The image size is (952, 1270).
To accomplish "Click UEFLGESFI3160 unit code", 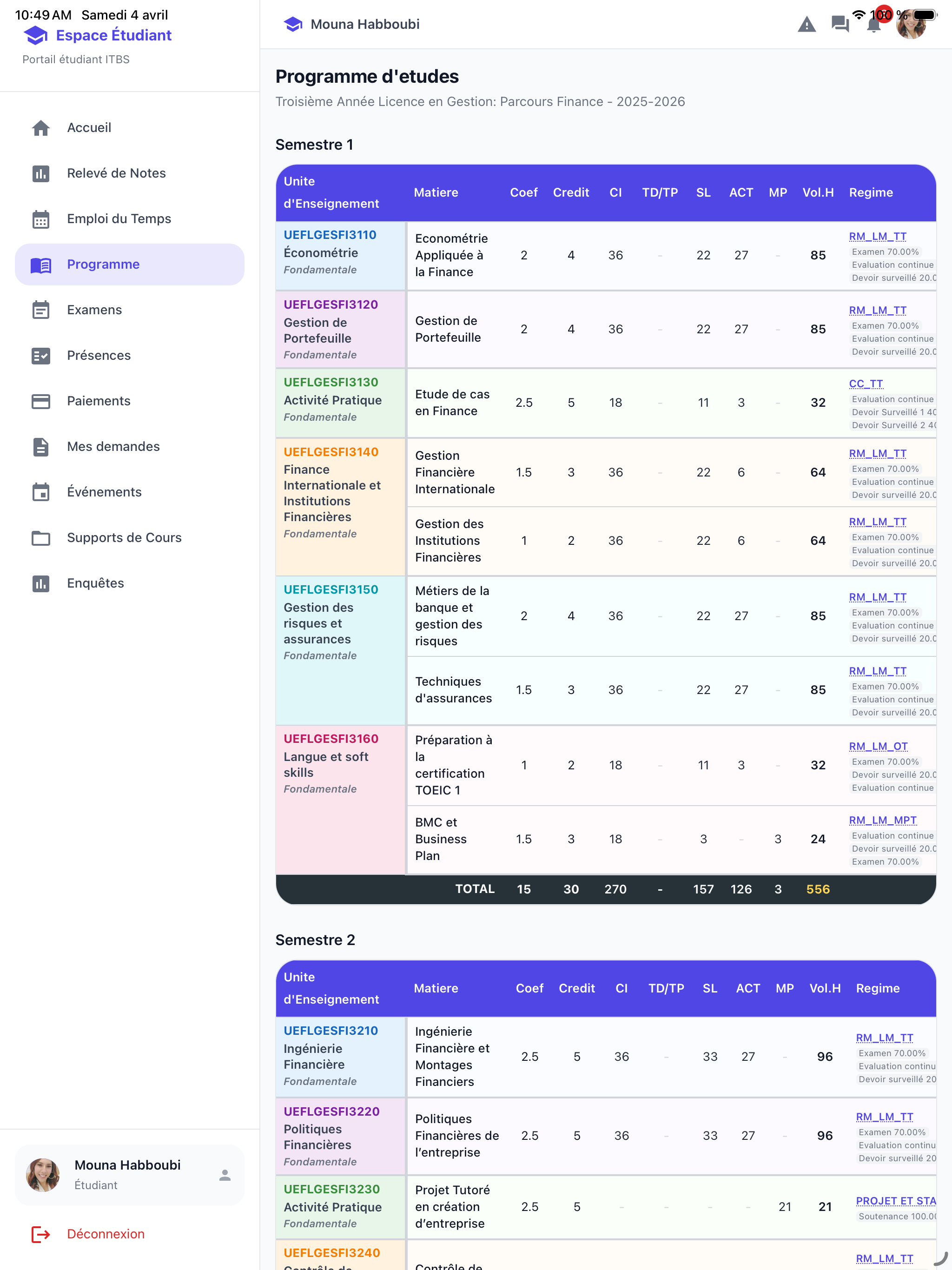I will pyautogui.click(x=331, y=739).
